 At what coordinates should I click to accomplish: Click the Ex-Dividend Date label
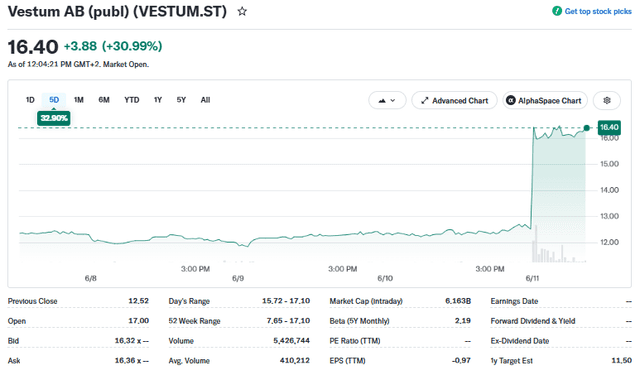coord(520,341)
